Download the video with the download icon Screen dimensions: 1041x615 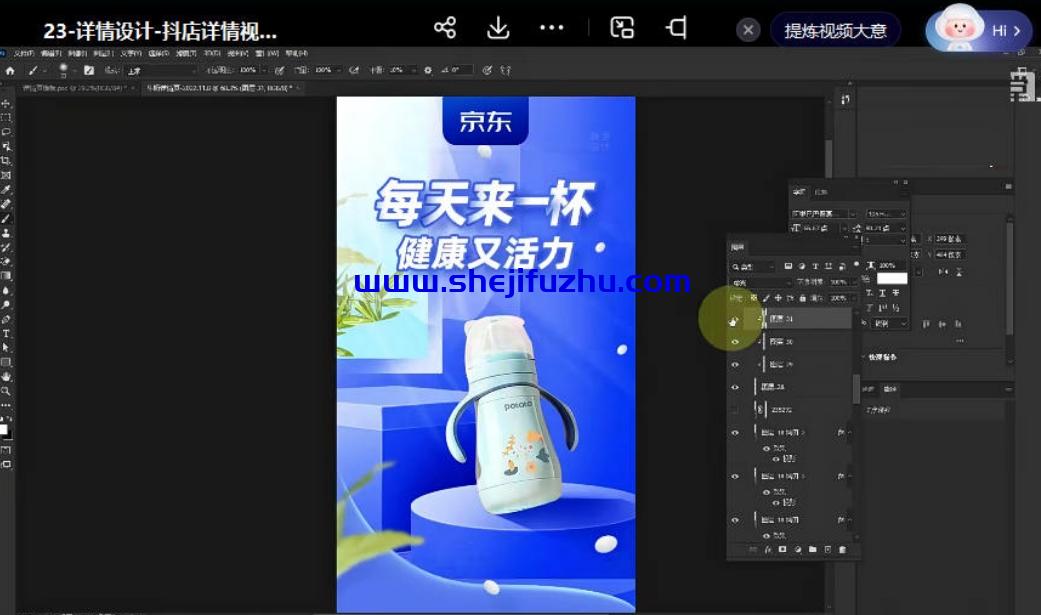tap(498, 28)
